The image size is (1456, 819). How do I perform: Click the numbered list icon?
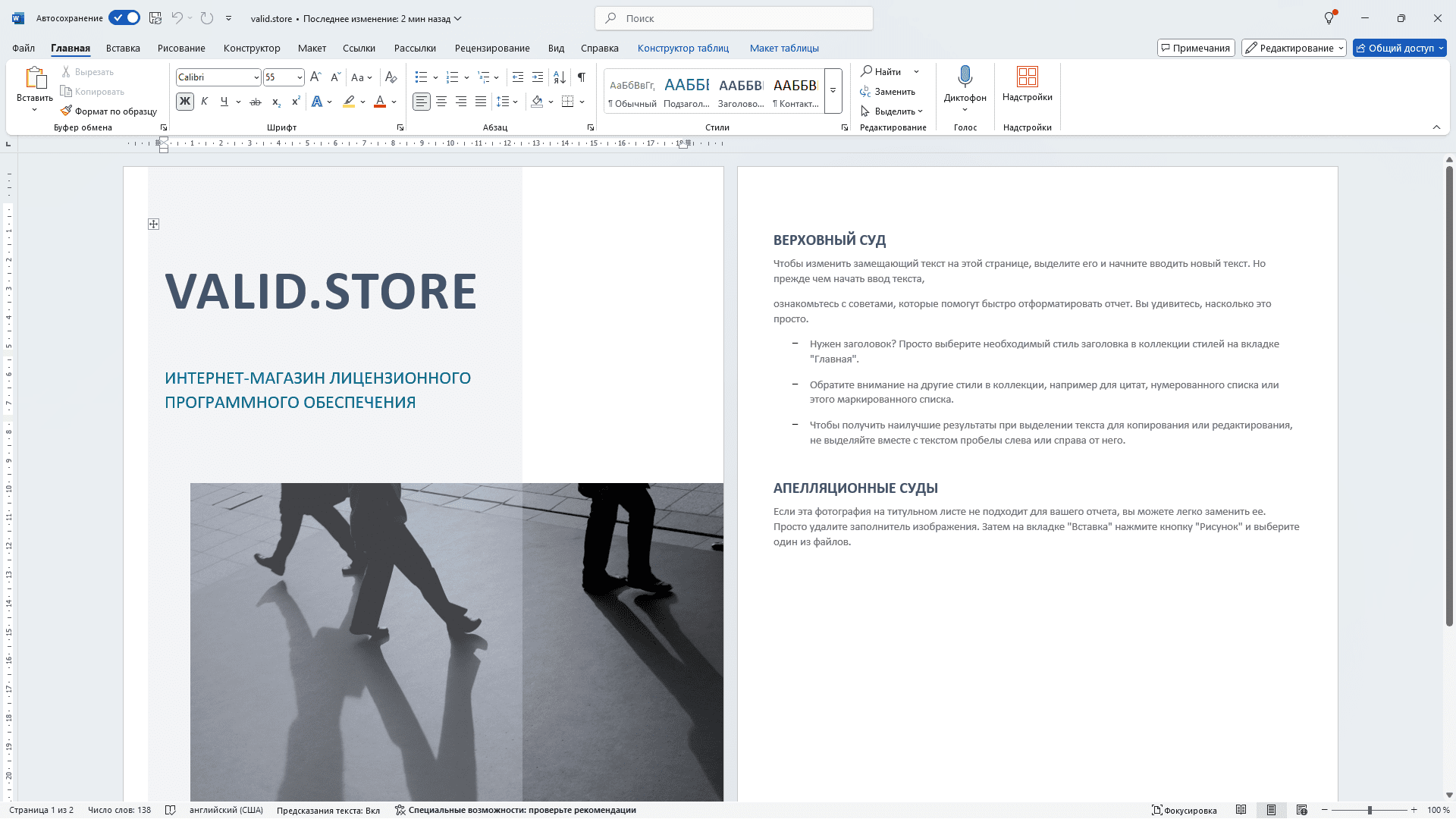453,77
